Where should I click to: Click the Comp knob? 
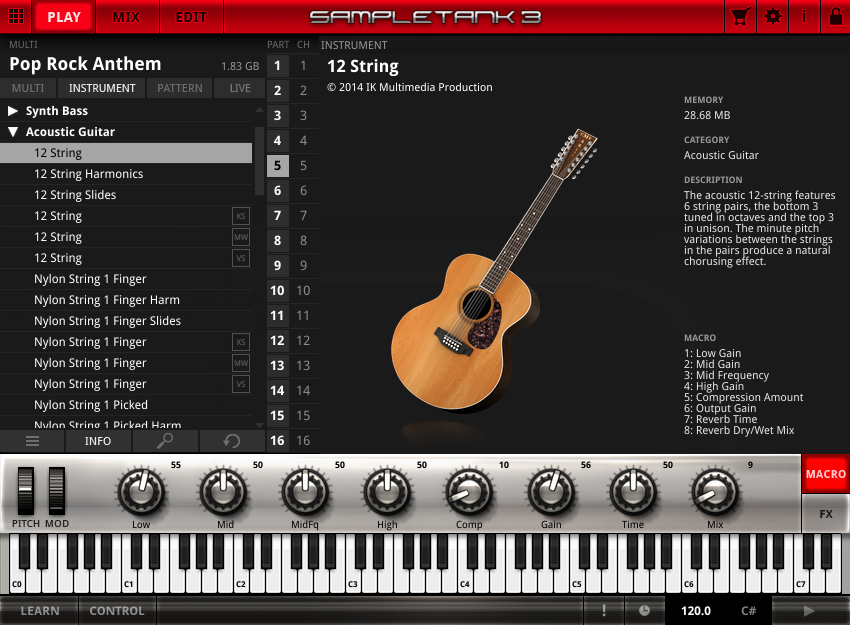pyautogui.click(x=469, y=492)
